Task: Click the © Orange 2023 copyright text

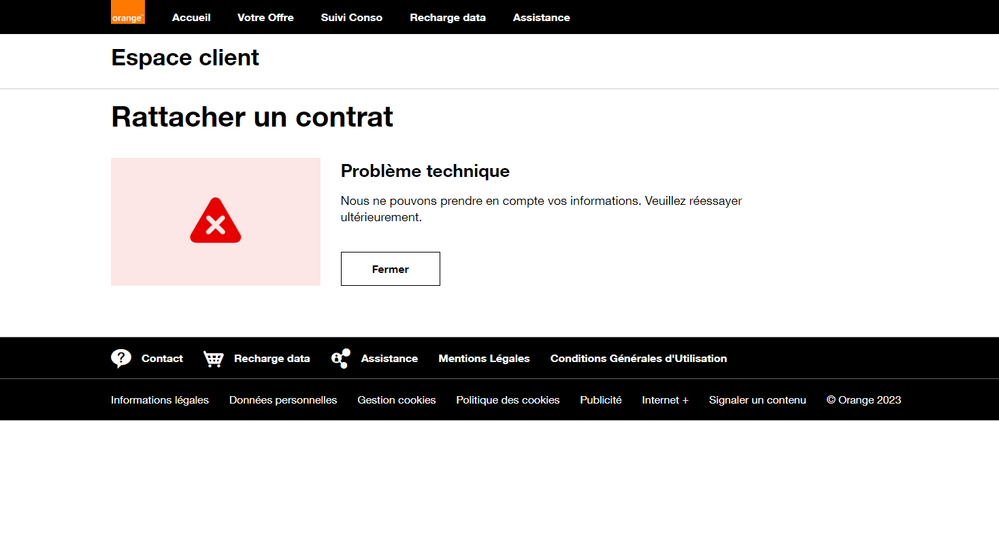Action: 864,400
